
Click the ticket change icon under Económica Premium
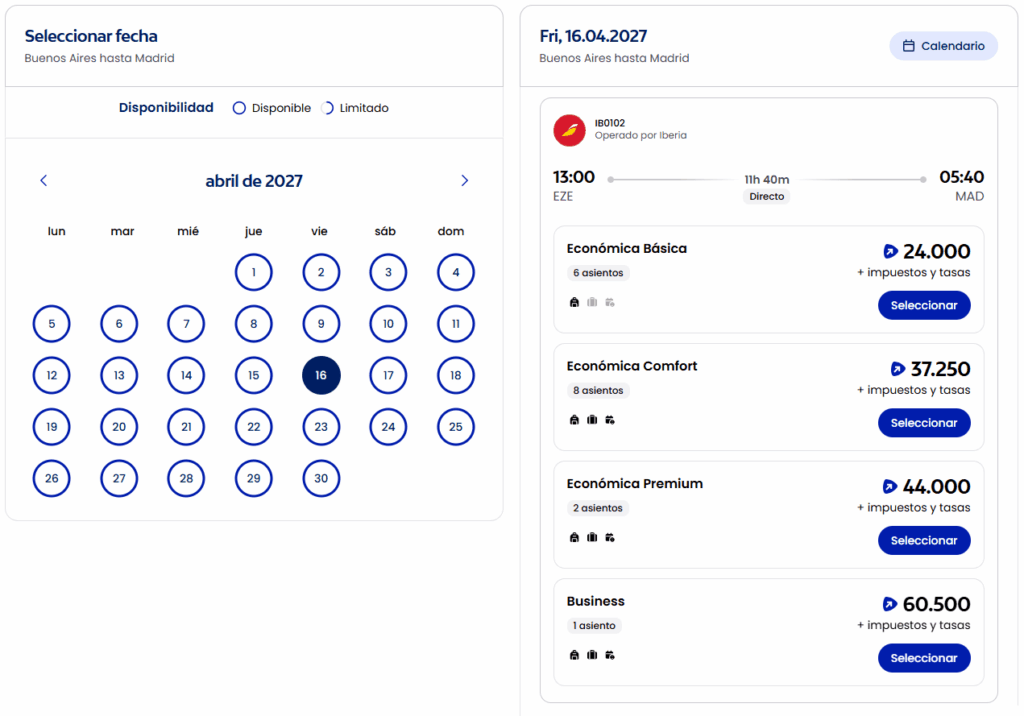pyautogui.click(x=610, y=537)
